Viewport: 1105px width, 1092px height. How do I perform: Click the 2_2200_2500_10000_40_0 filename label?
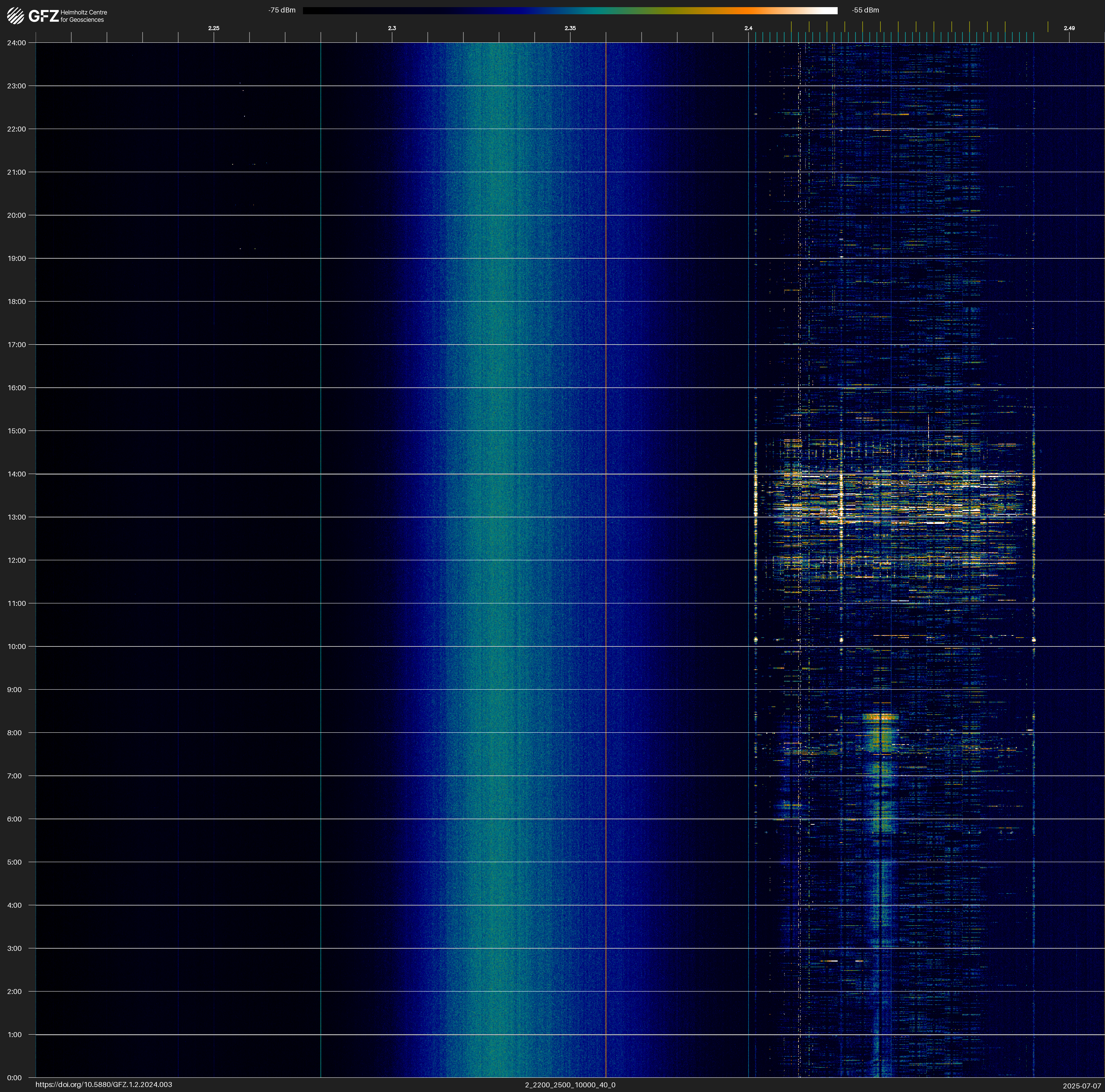click(x=570, y=1085)
